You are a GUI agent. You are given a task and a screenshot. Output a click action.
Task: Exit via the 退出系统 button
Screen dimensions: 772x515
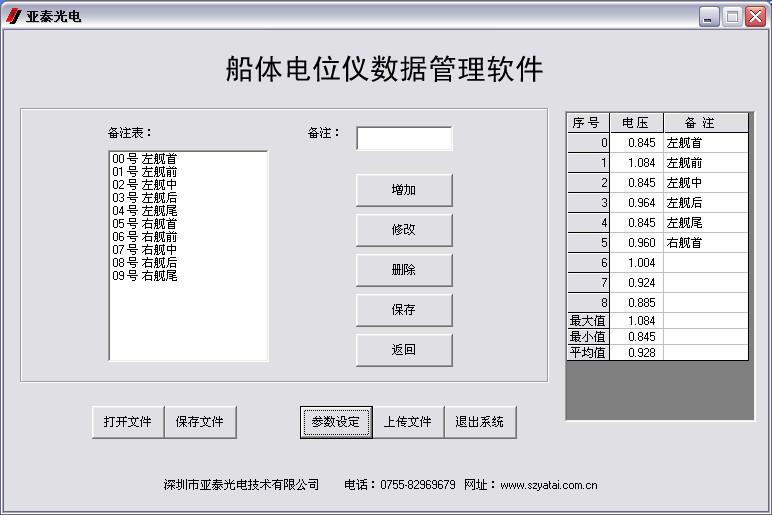point(480,422)
